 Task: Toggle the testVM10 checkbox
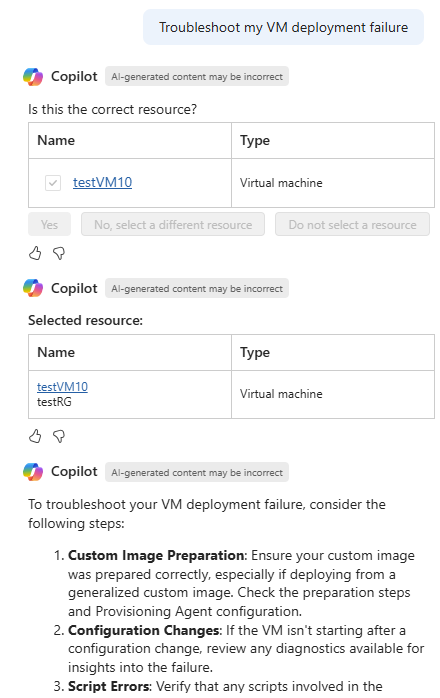(x=53, y=183)
